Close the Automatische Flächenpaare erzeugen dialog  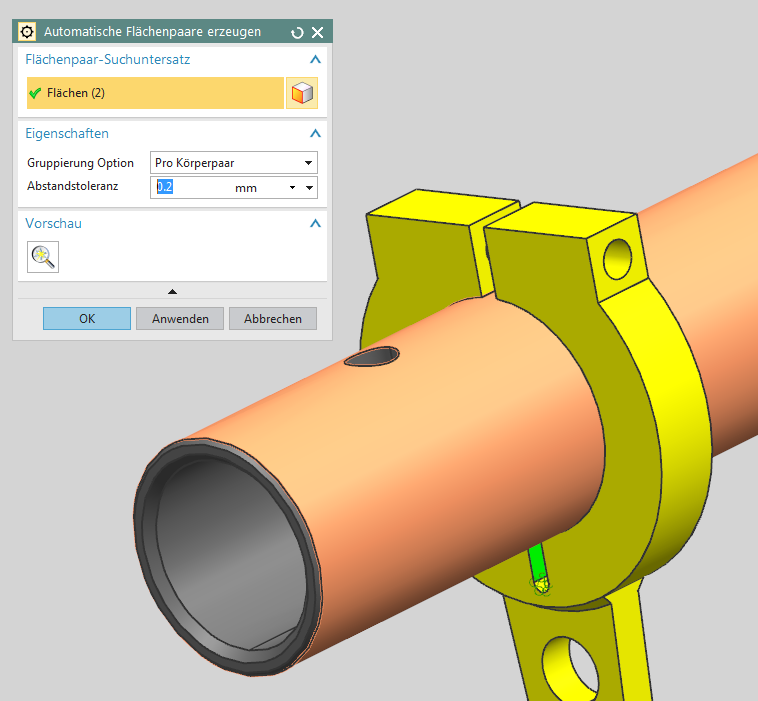pos(318,32)
